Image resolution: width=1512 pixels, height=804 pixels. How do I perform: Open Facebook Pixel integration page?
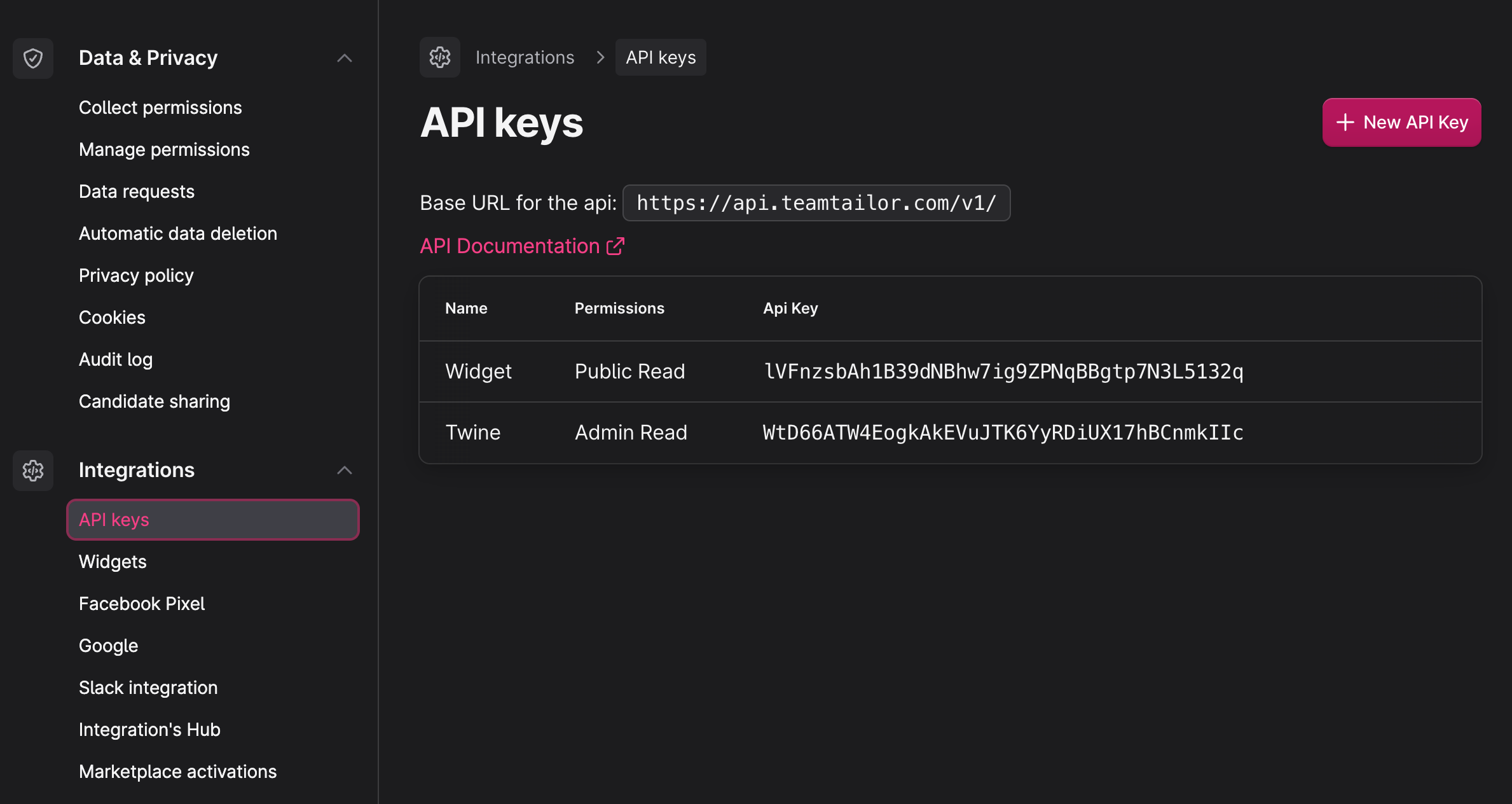pos(142,604)
